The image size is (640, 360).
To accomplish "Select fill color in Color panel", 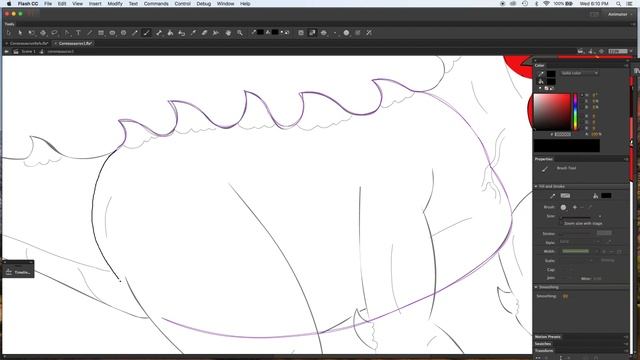I will click(x=551, y=81).
